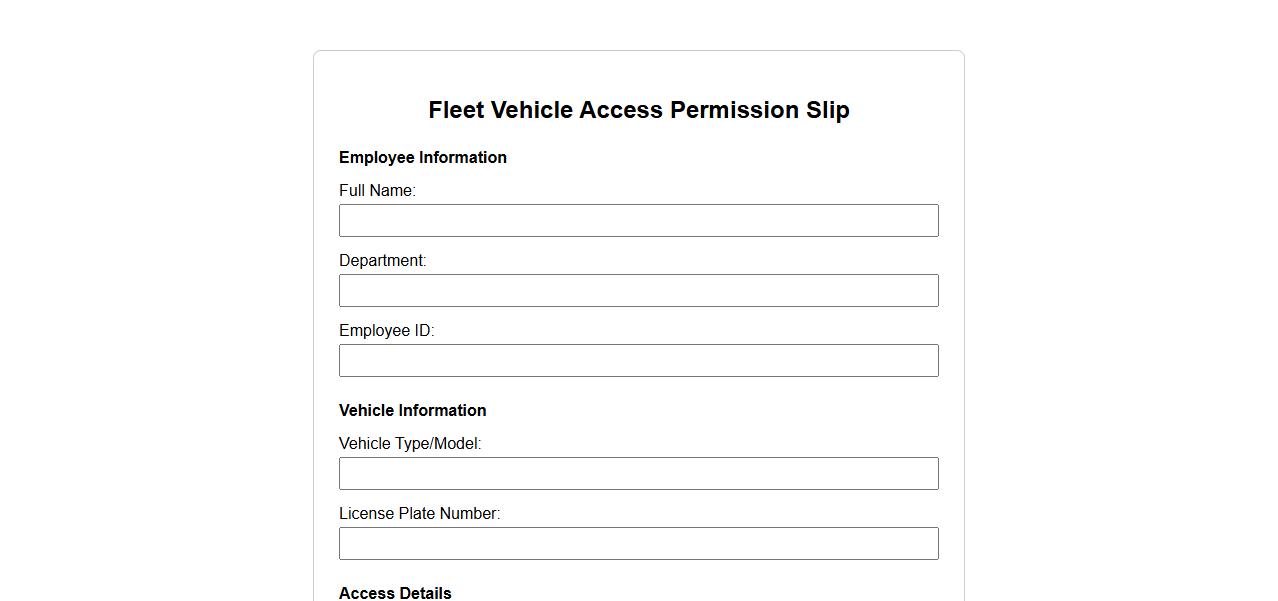Select the Employee ID input field
This screenshot has width=1278, height=601.
click(638, 361)
